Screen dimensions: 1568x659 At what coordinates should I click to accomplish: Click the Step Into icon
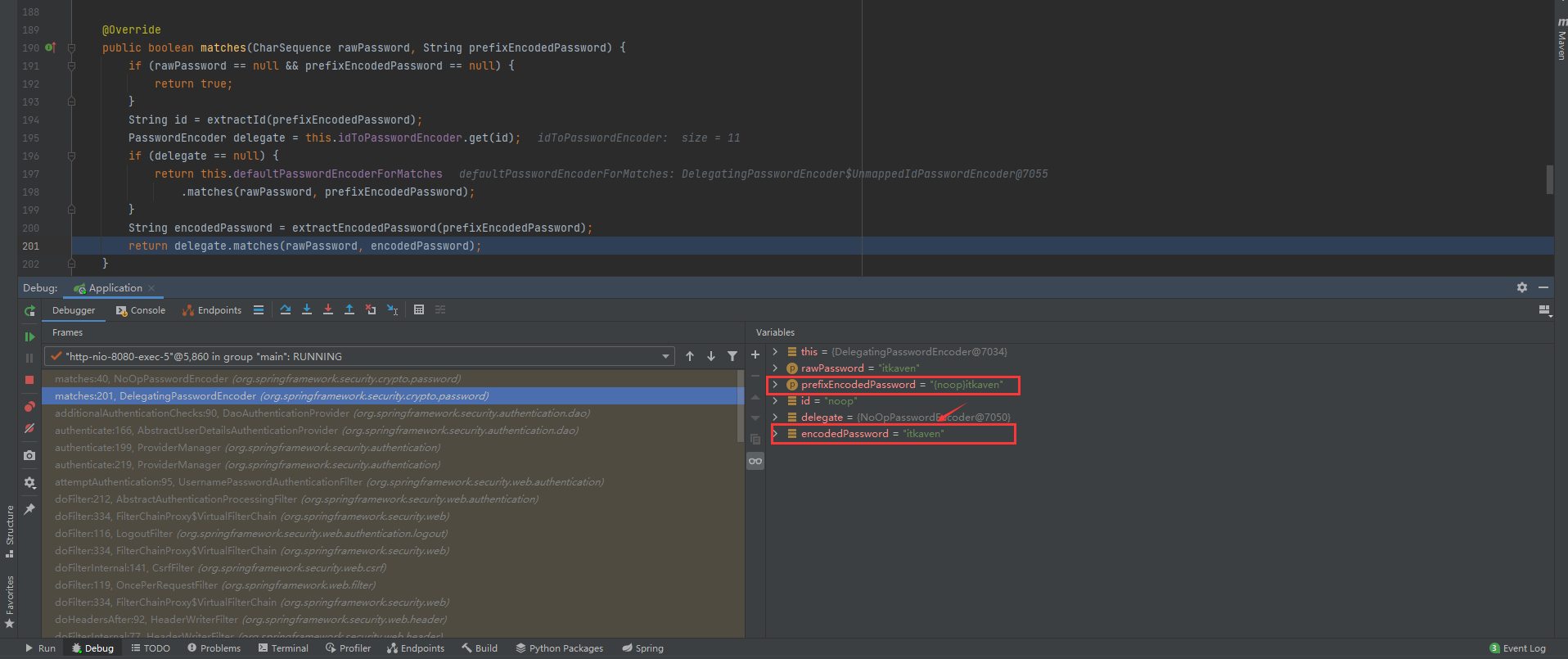[x=307, y=310]
